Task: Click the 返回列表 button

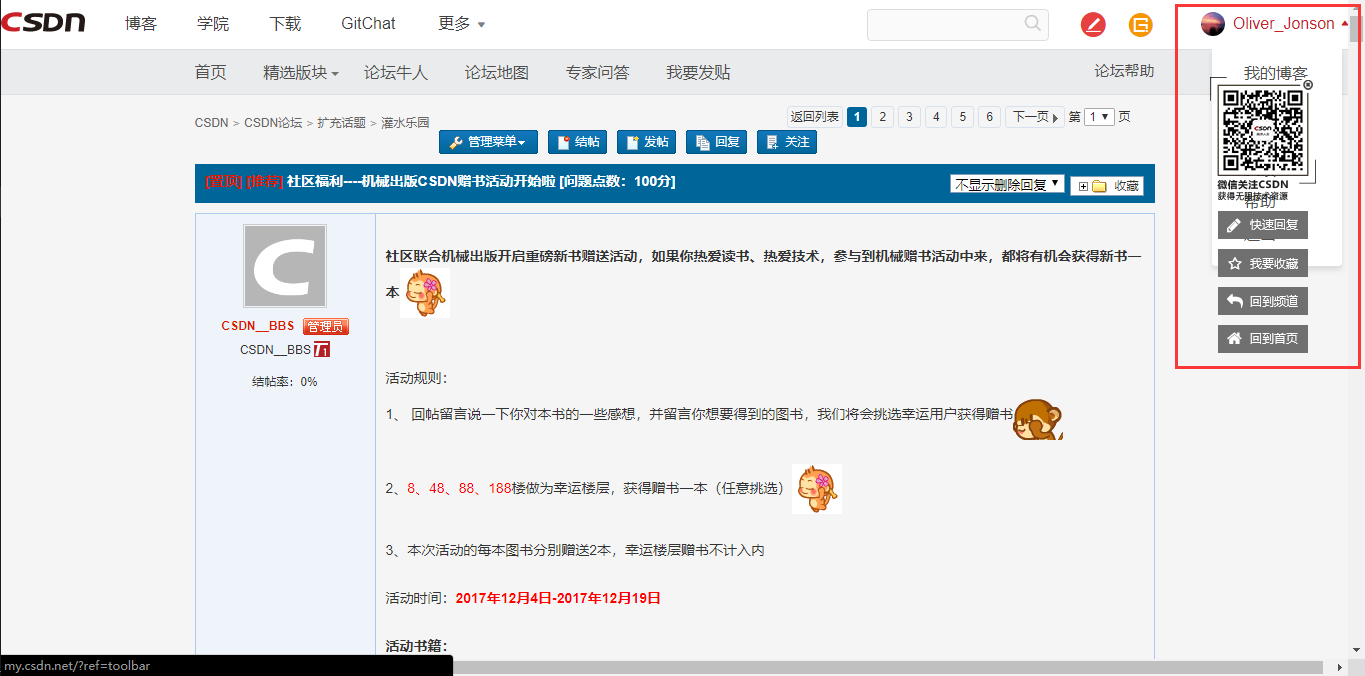Action: (815, 117)
